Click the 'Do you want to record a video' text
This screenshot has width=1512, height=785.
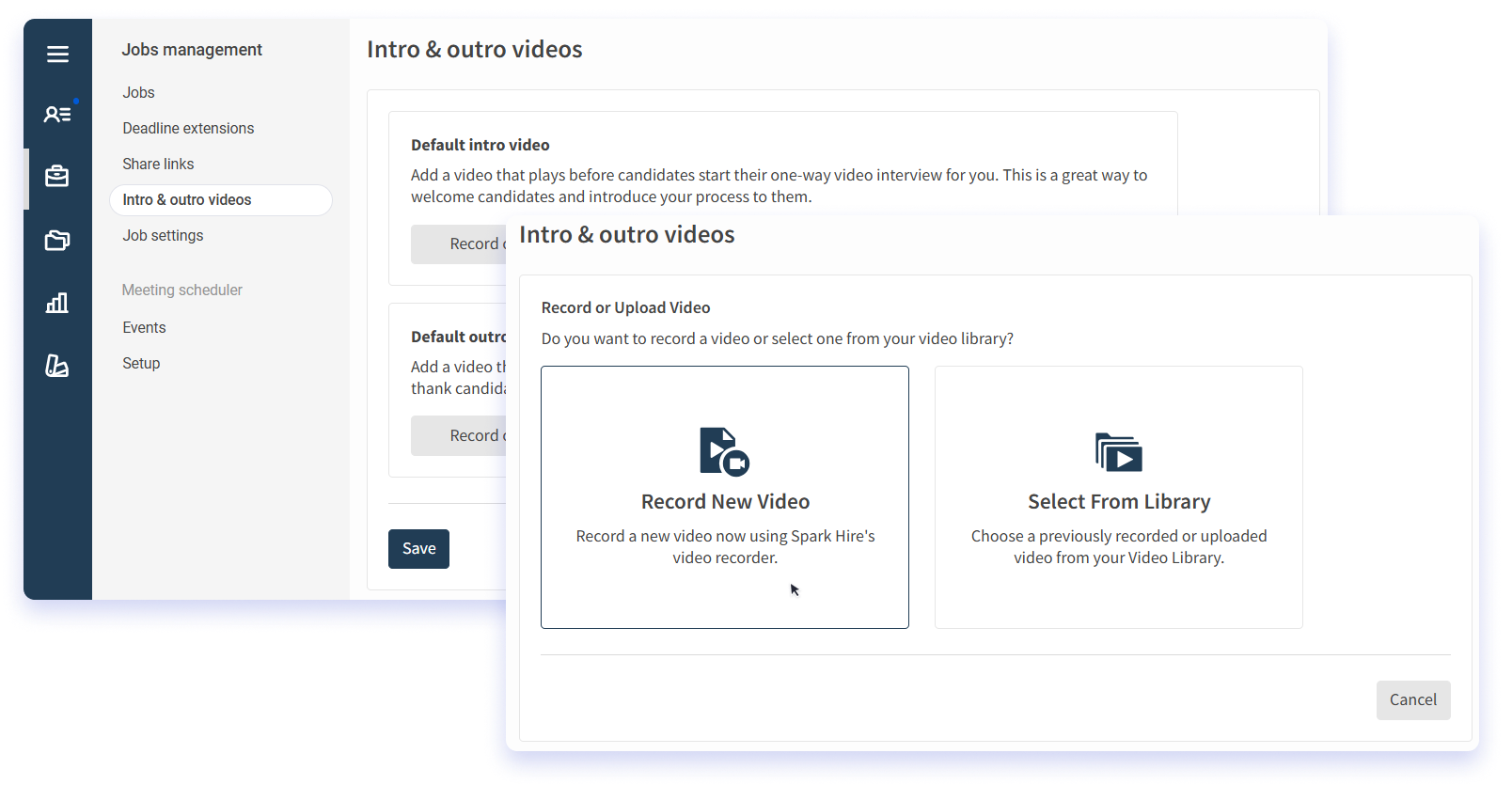778,339
